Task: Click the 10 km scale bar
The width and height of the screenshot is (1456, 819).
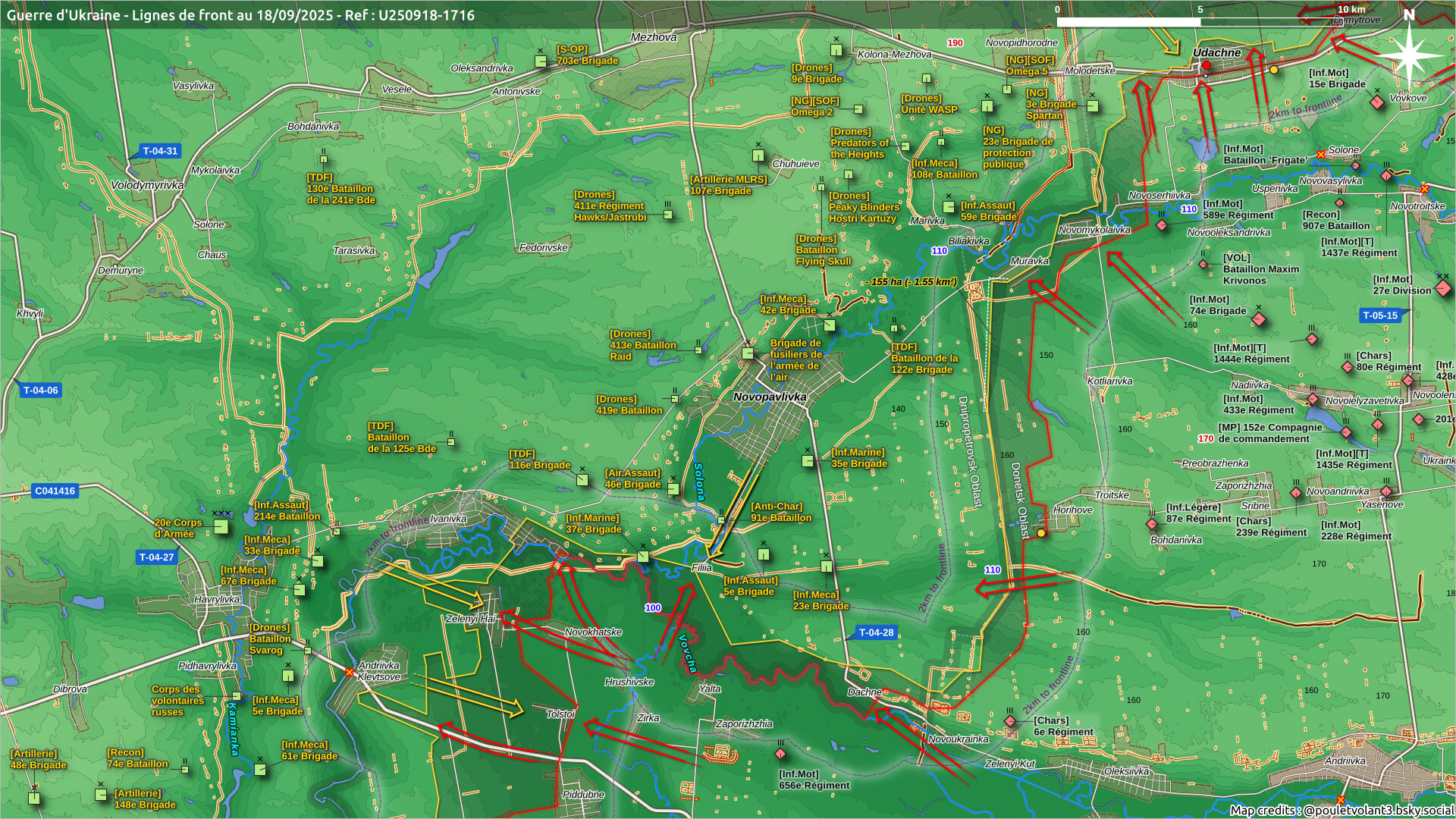Action: pyautogui.click(x=1200, y=22)
